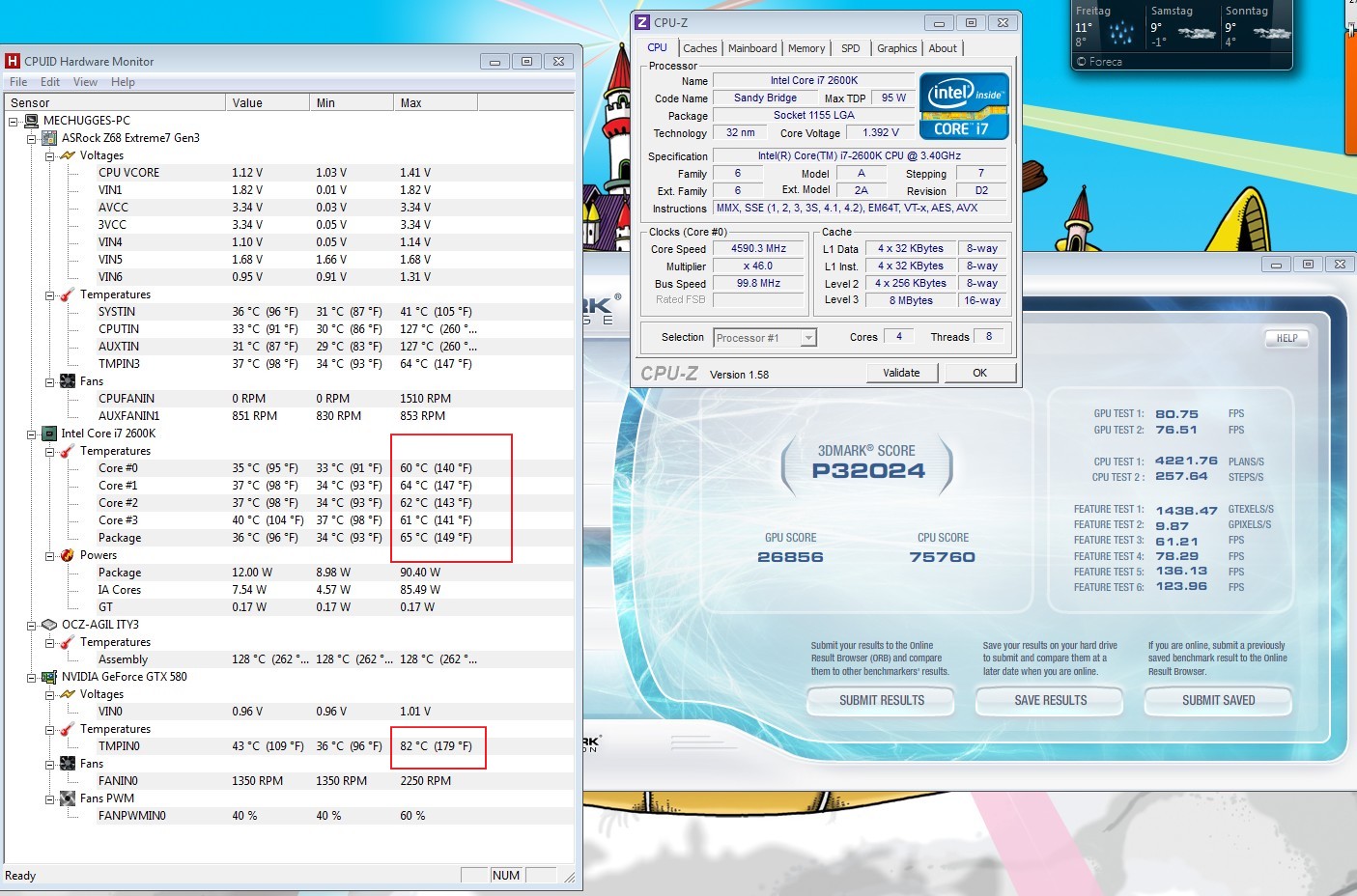Click the Validate button in CPU-Z
This screenshot has height=896, width=1357.
pyautogui.click(x=901, y=373)
